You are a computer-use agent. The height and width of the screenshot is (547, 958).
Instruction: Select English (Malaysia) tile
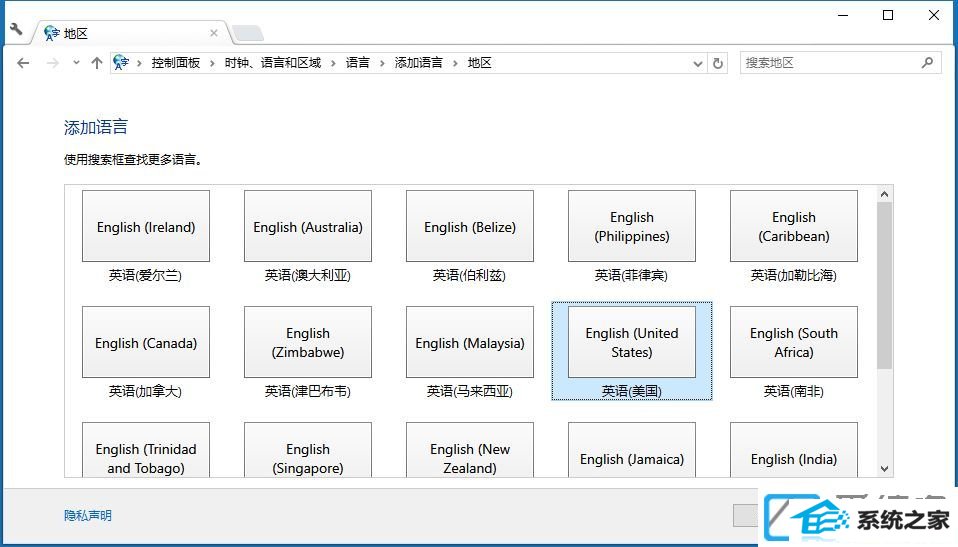pos(470,342)
